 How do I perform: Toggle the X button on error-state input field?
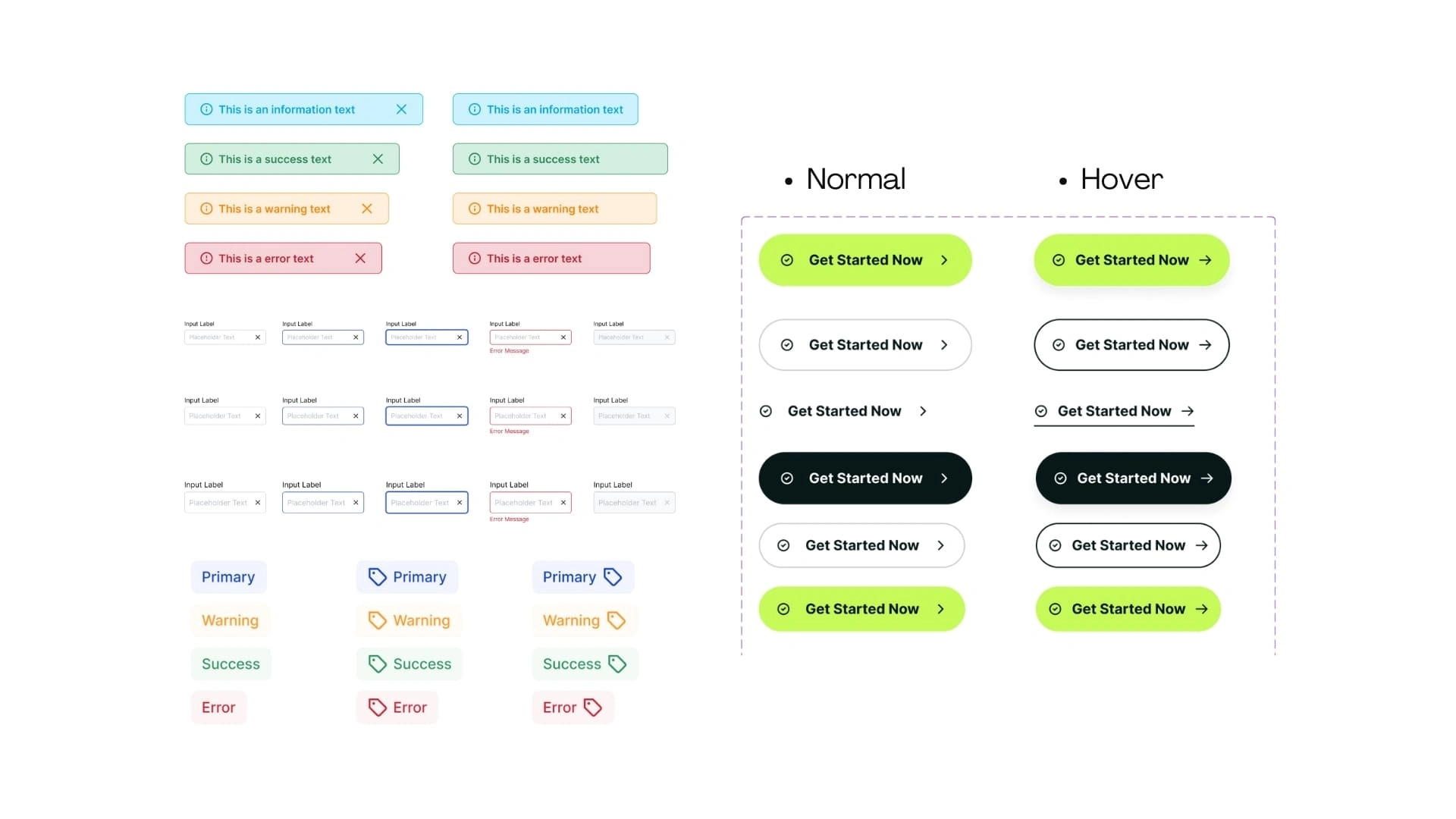[562, 337]
